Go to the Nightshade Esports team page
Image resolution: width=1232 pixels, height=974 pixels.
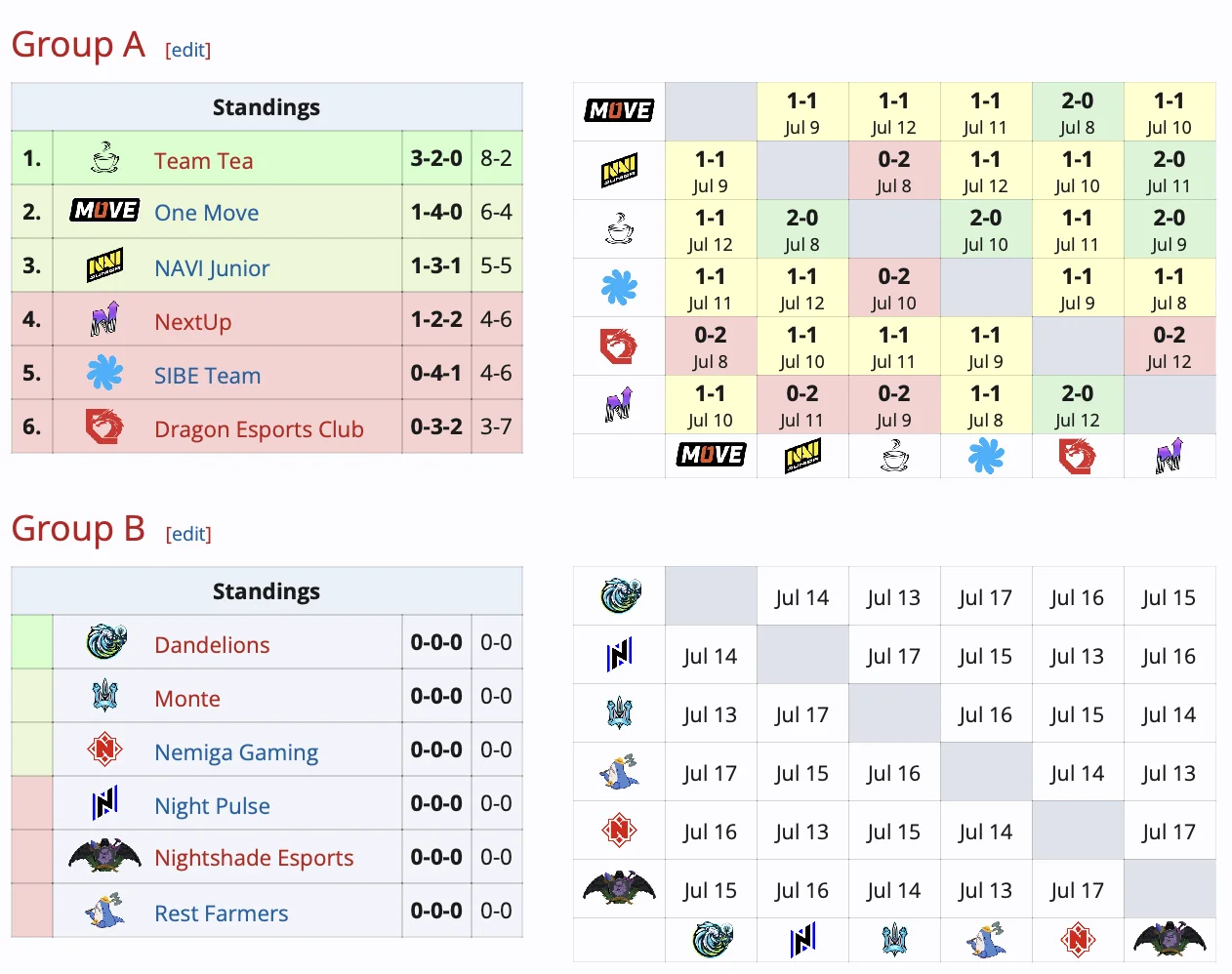[254, 858]
